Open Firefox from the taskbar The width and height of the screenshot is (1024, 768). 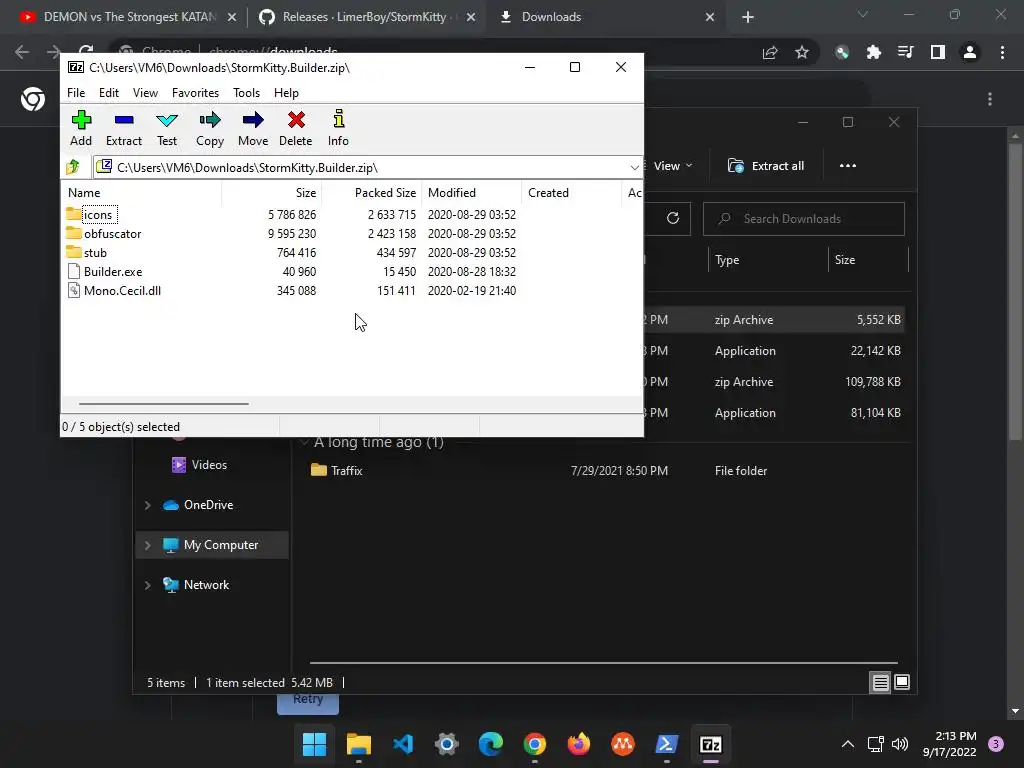(579, 744)
